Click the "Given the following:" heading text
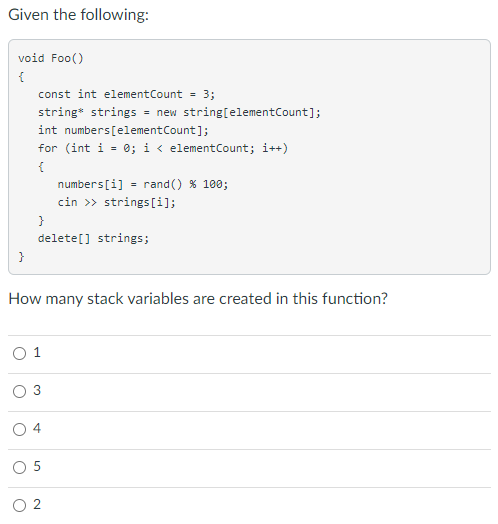Image resolution: width=498 pixels, height=524 pixels. [x=79, y=15]
